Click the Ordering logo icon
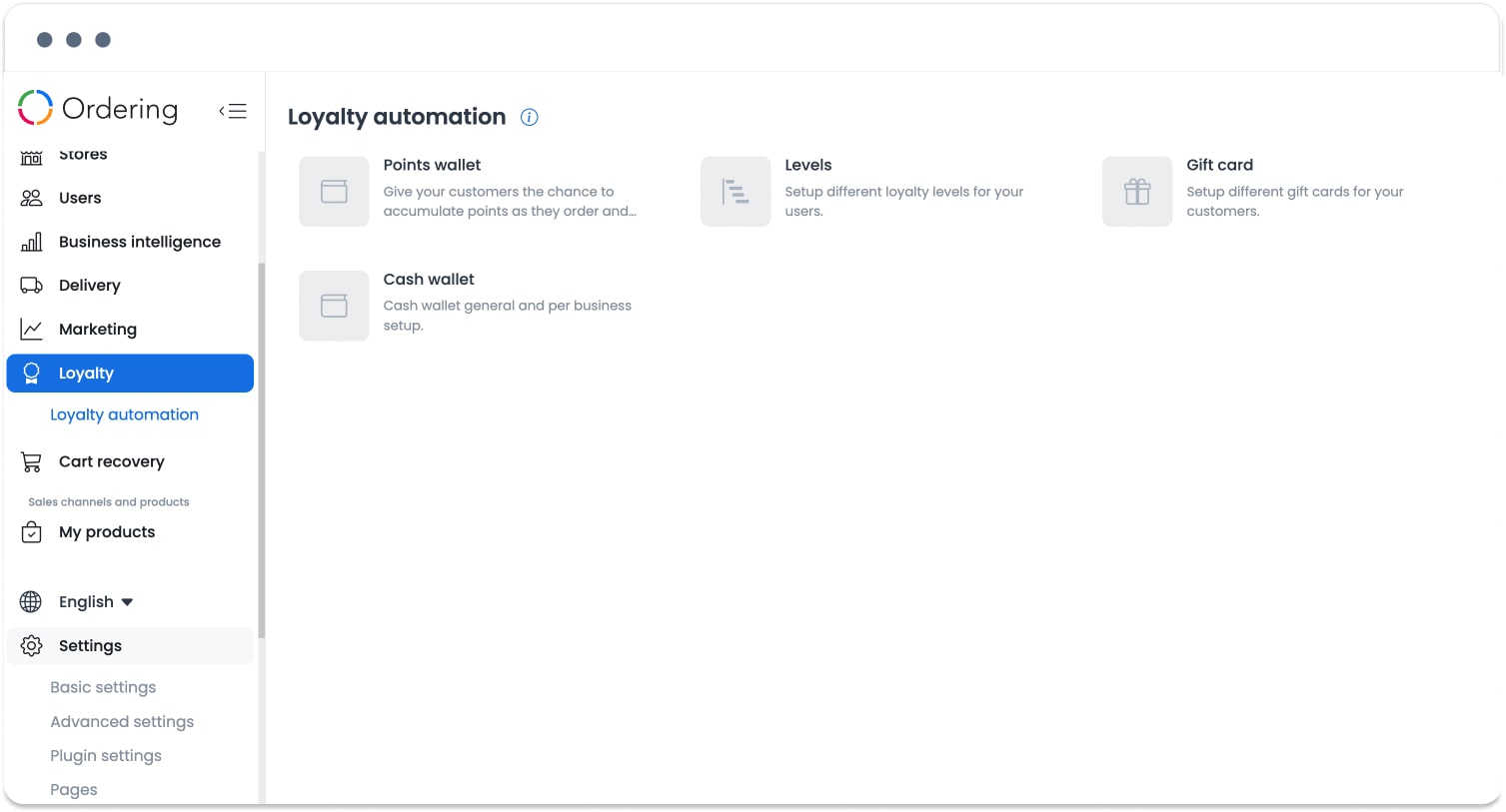1506x812 pixels. point(35,108)
